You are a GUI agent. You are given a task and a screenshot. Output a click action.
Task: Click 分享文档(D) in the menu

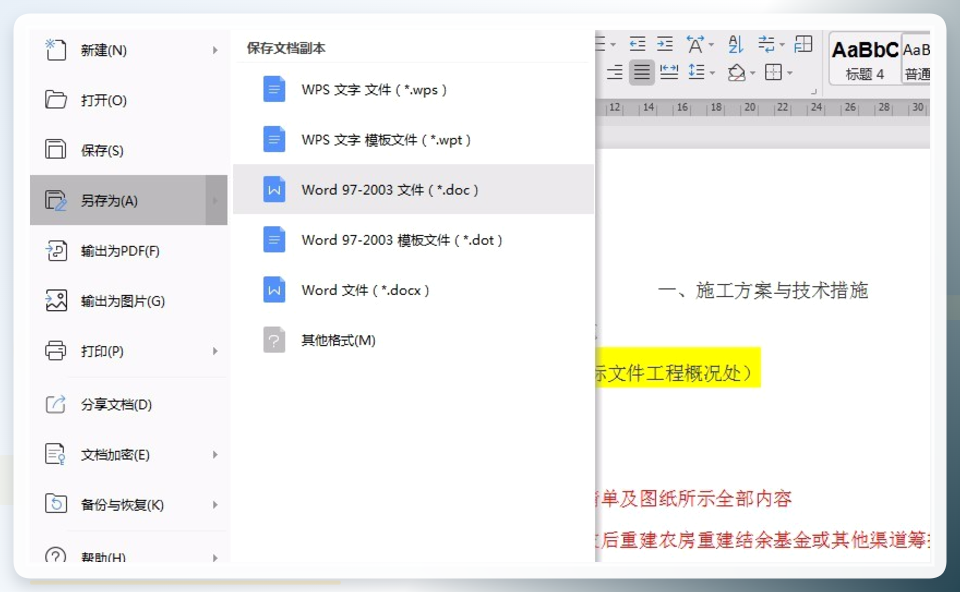[129, 405]
